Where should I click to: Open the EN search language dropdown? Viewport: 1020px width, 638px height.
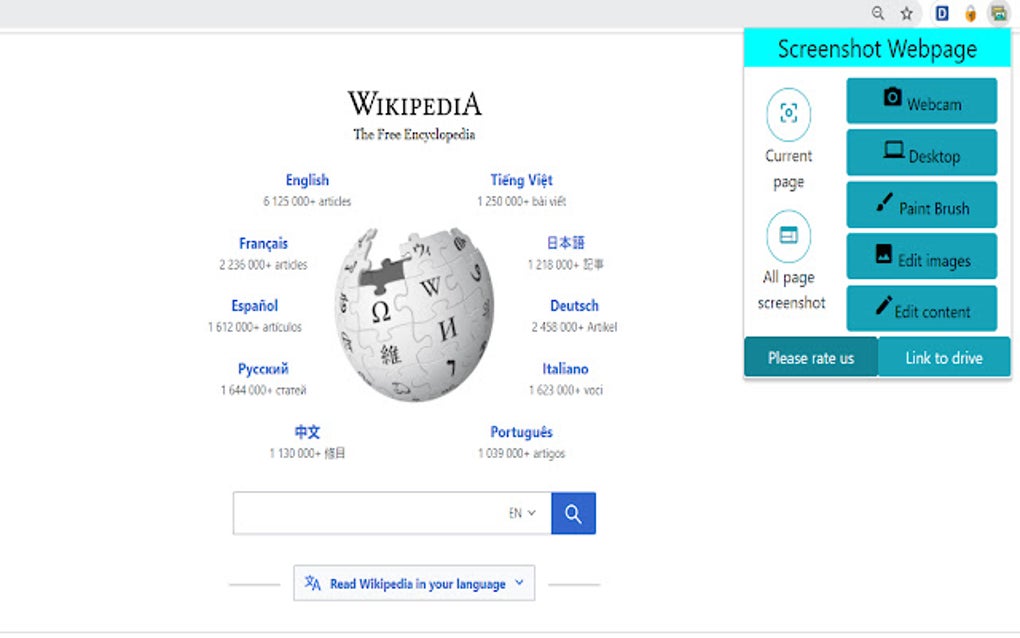[x=522, y=513]
